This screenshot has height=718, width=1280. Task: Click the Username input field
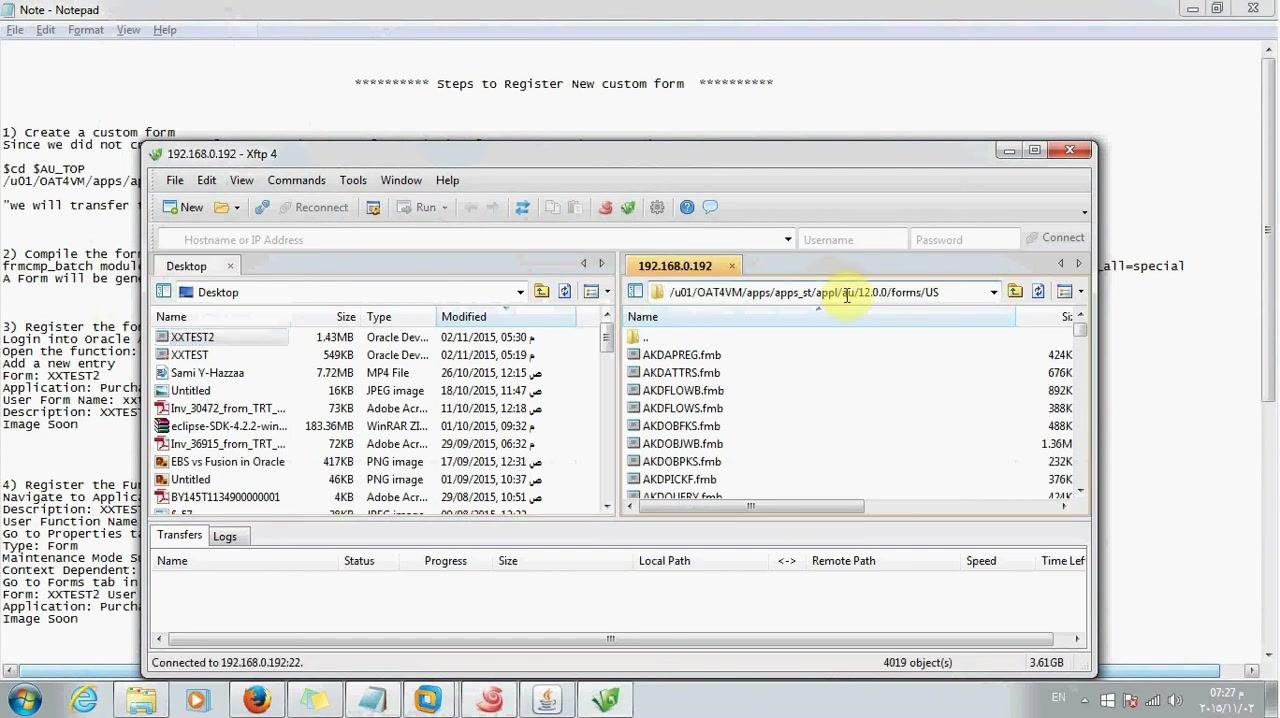(852, 240)
